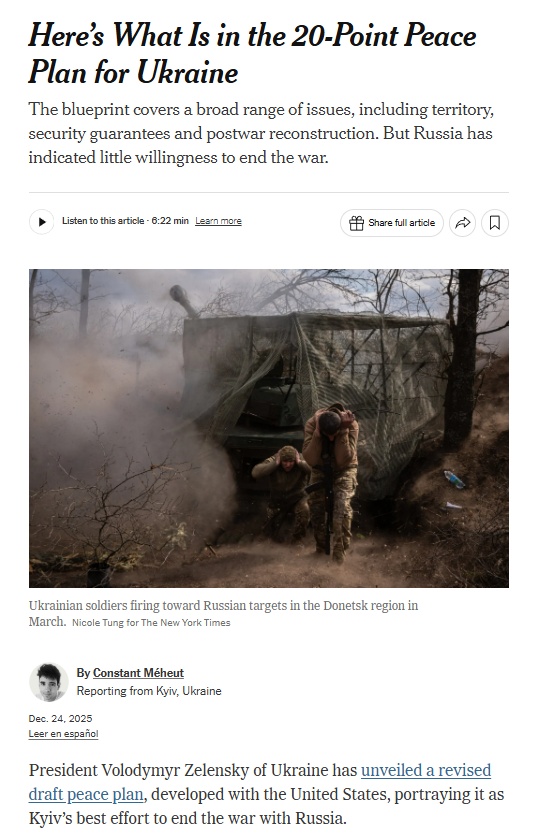Click the Dec. 24, 2025 date
The image size is (544, 840).
pyautogui.click(x=61, y=718)
